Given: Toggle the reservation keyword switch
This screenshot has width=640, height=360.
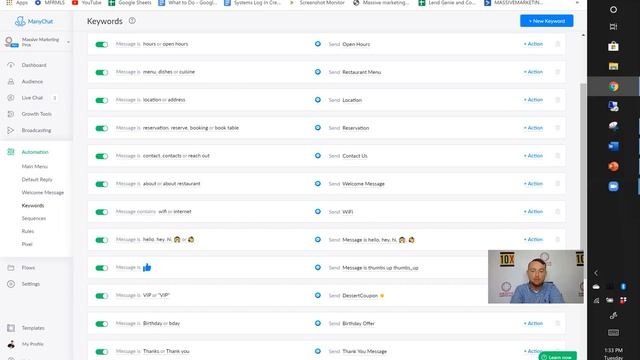Looking at the screenshot, I should [102, 128].
